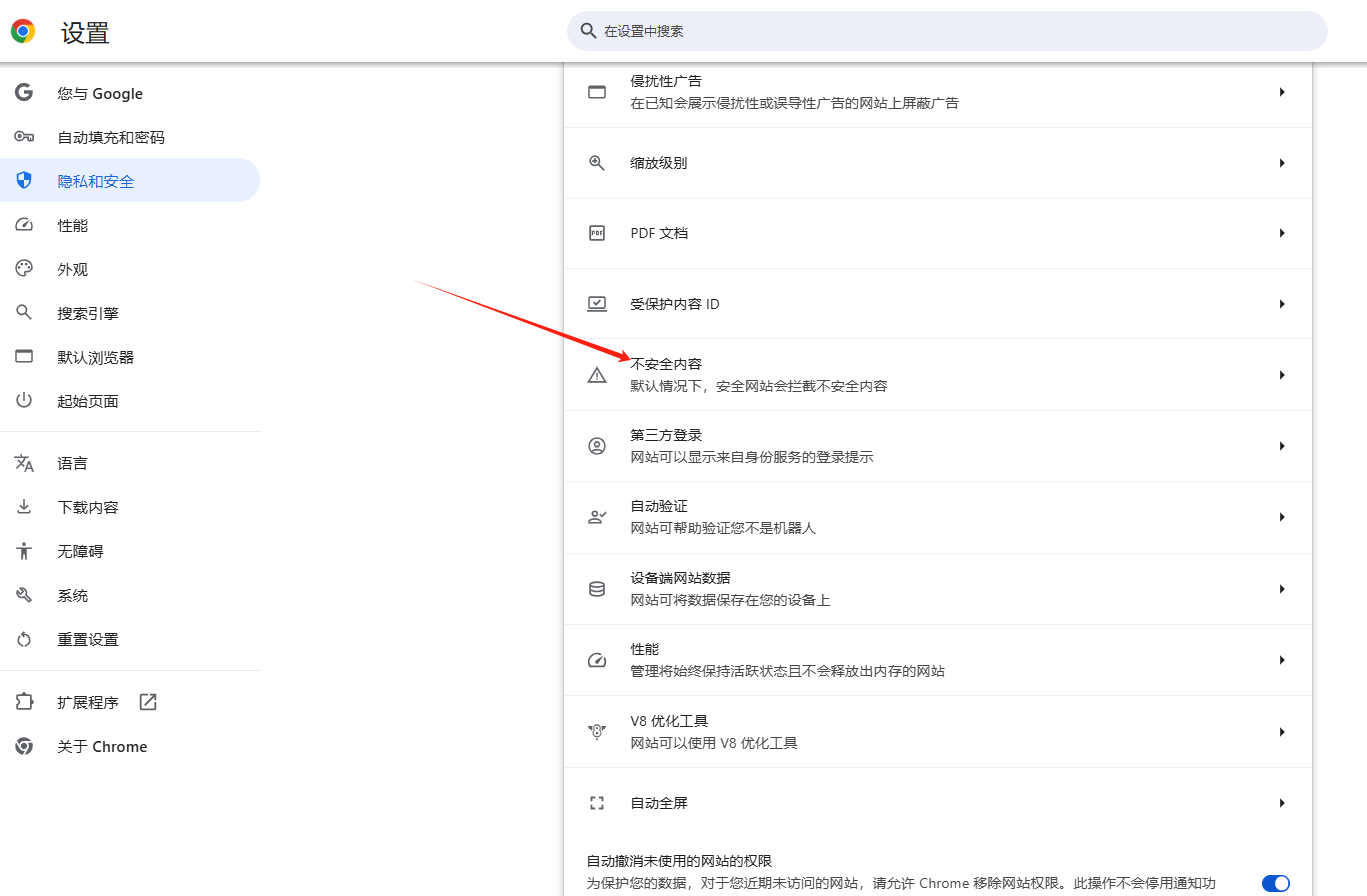Expand the 受保护内容 ID row arrow
This screenshot has height=896, width=1367.
click(x=1282, y=304)
